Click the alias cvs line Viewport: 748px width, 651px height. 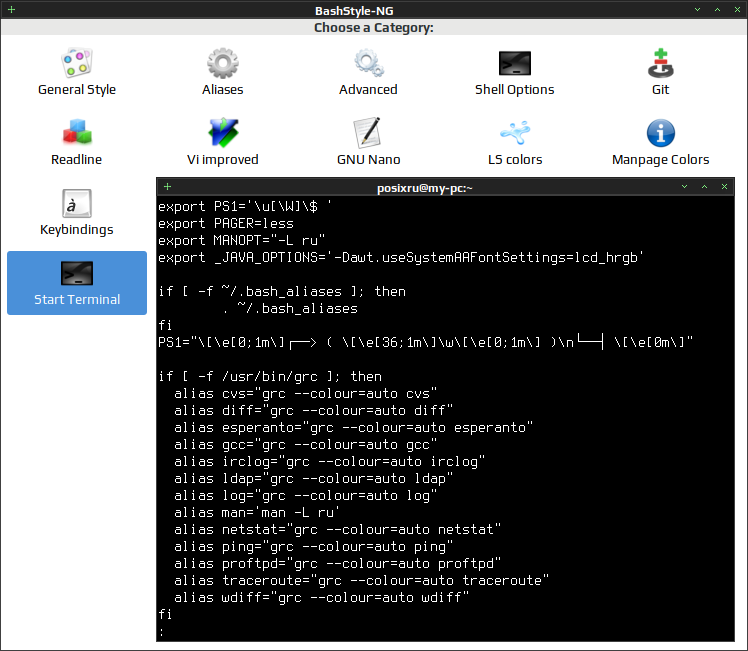(x=305, y=394)
